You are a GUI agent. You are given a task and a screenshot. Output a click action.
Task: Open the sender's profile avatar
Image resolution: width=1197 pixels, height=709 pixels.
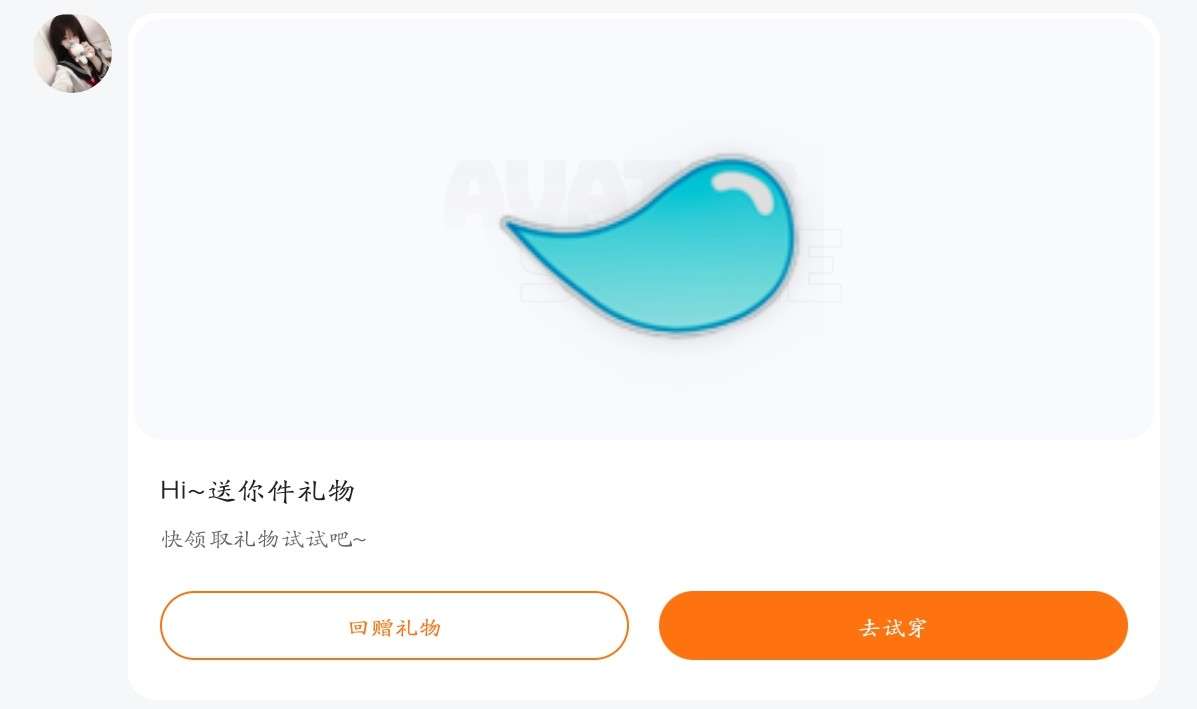point(73,53)
